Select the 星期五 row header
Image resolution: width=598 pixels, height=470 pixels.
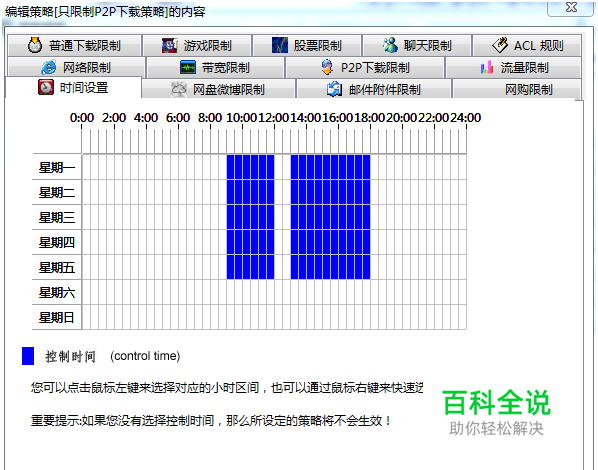click(x=57, y=267)
